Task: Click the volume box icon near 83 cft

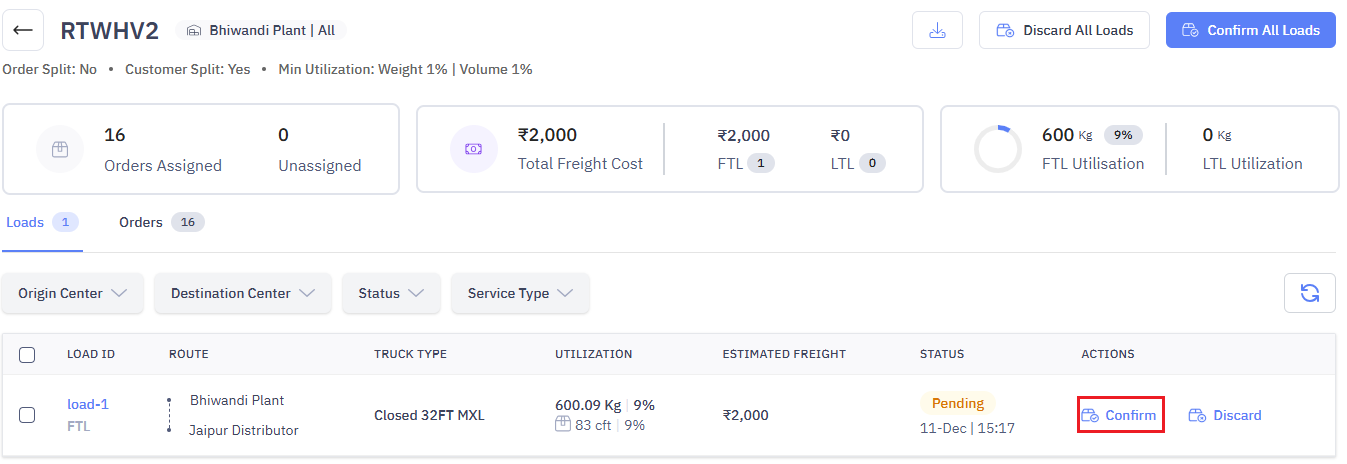Action: point(564,425)
